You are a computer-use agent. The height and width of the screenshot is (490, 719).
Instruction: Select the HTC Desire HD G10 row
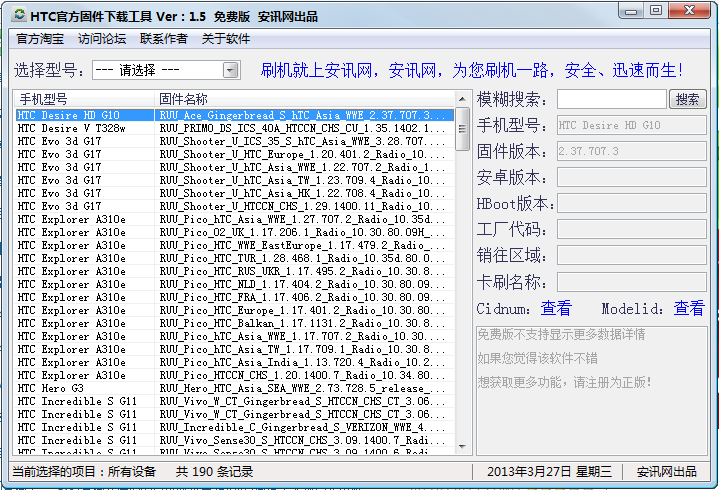[234, 115]
